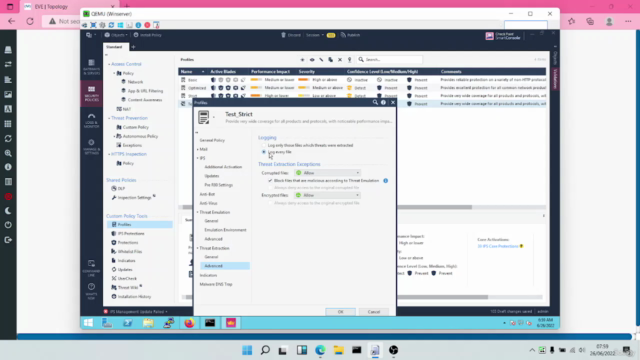Open What's New in sidebar
The height and width of the screenshot is (360, 640).
(91, 290)
